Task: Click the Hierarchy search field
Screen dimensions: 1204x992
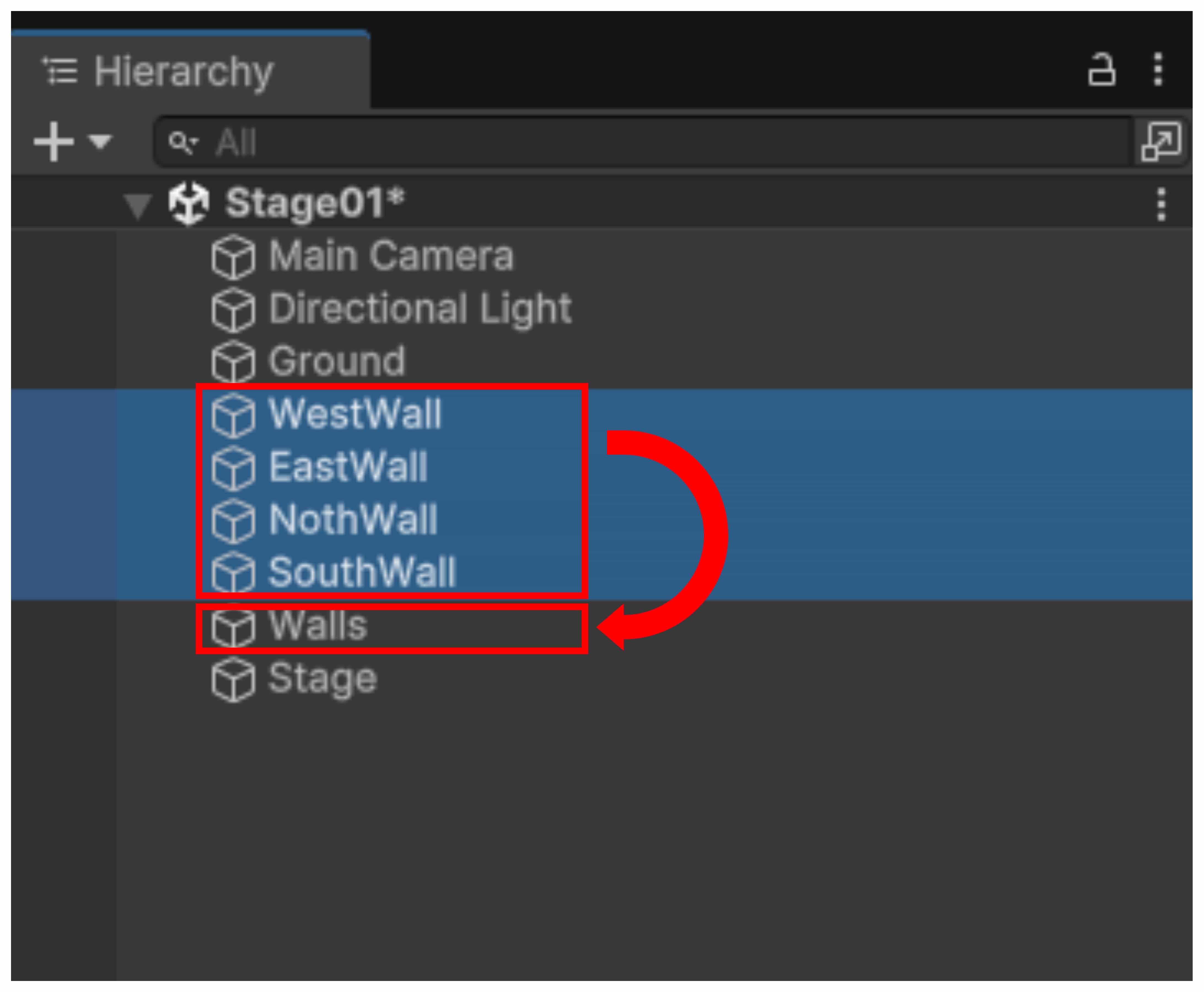Action: pos(629,142)
